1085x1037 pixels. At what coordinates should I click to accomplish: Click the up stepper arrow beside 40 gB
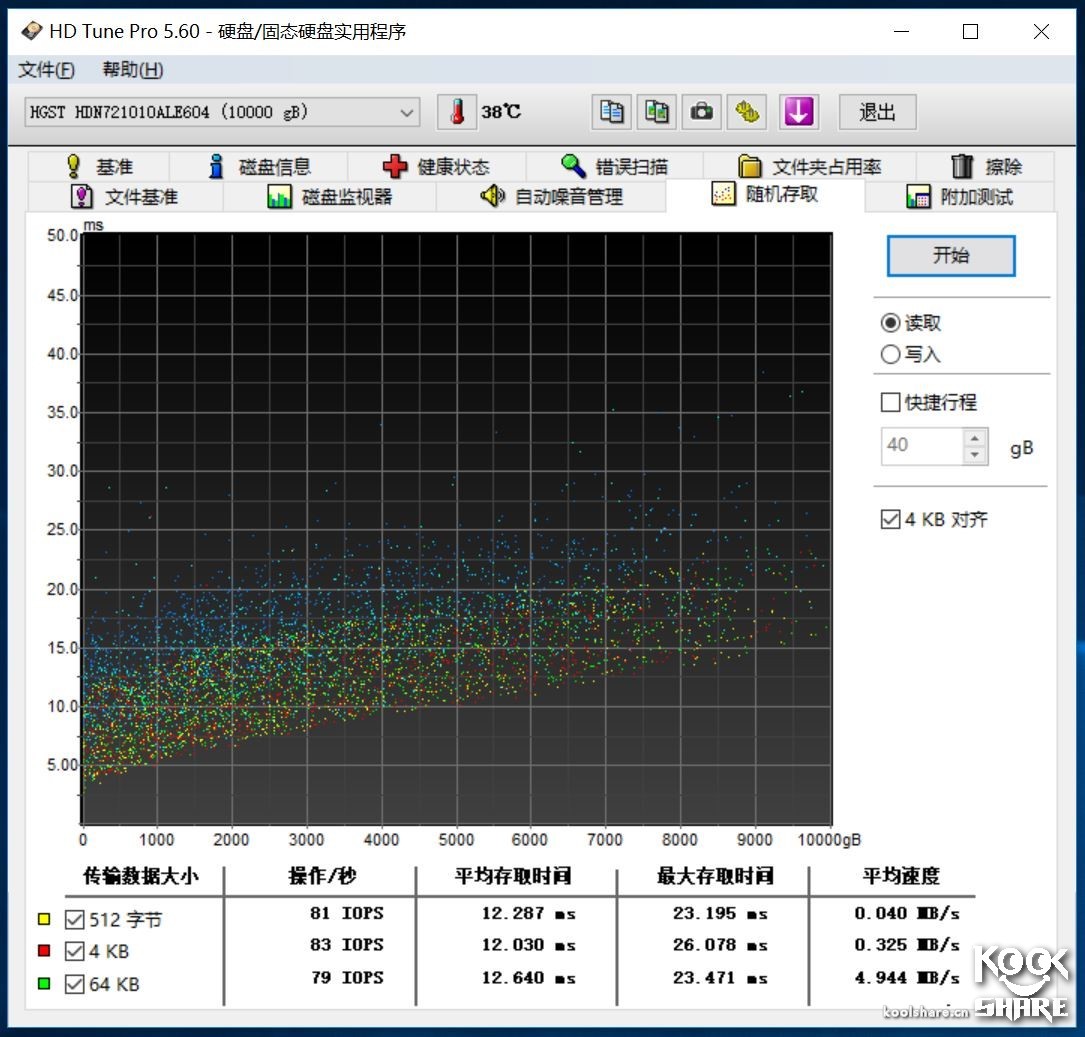pyautogui.click(x=975, y=439)
